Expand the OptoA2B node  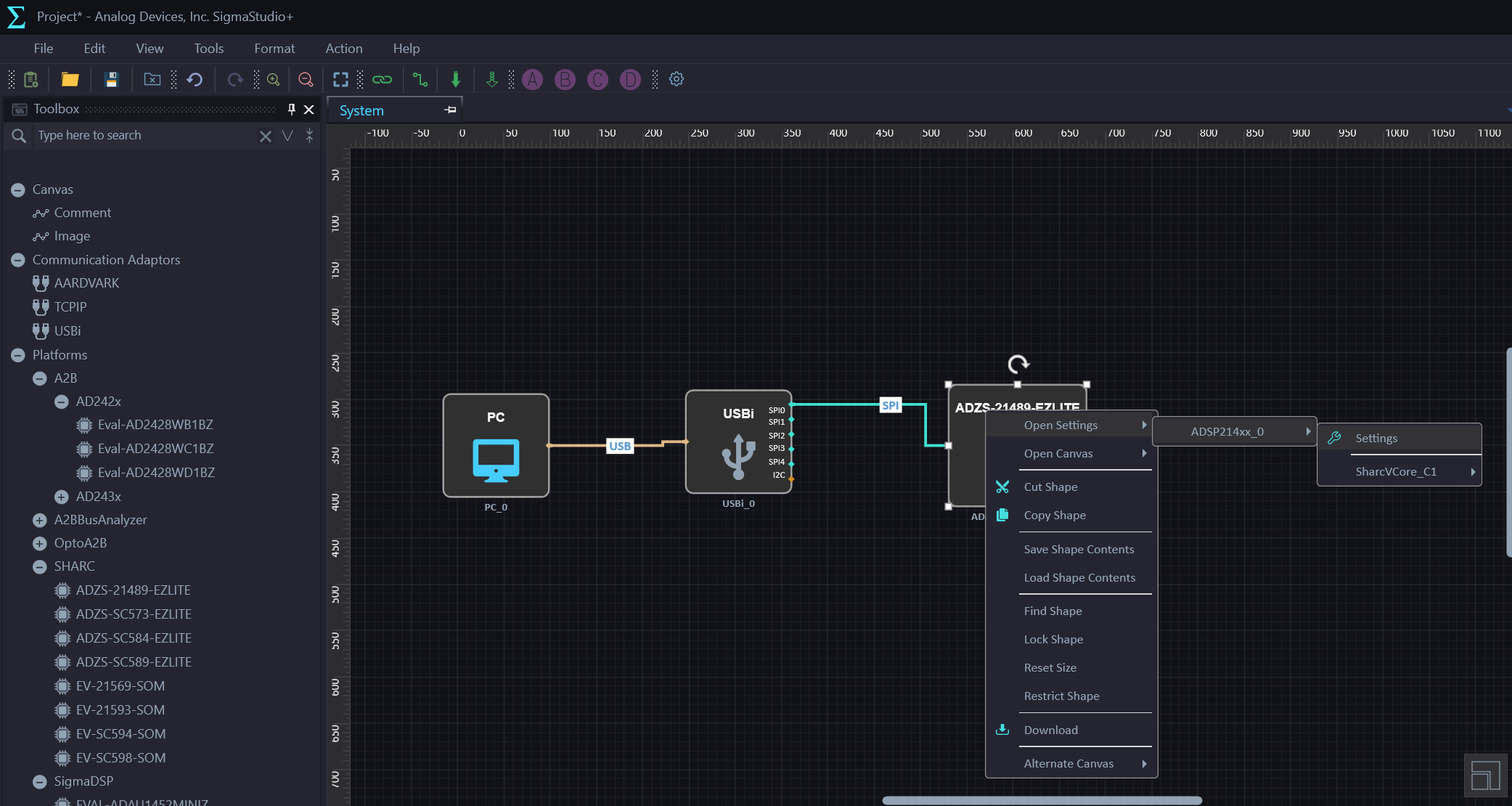pyautogui.click(x=40, y=543)
